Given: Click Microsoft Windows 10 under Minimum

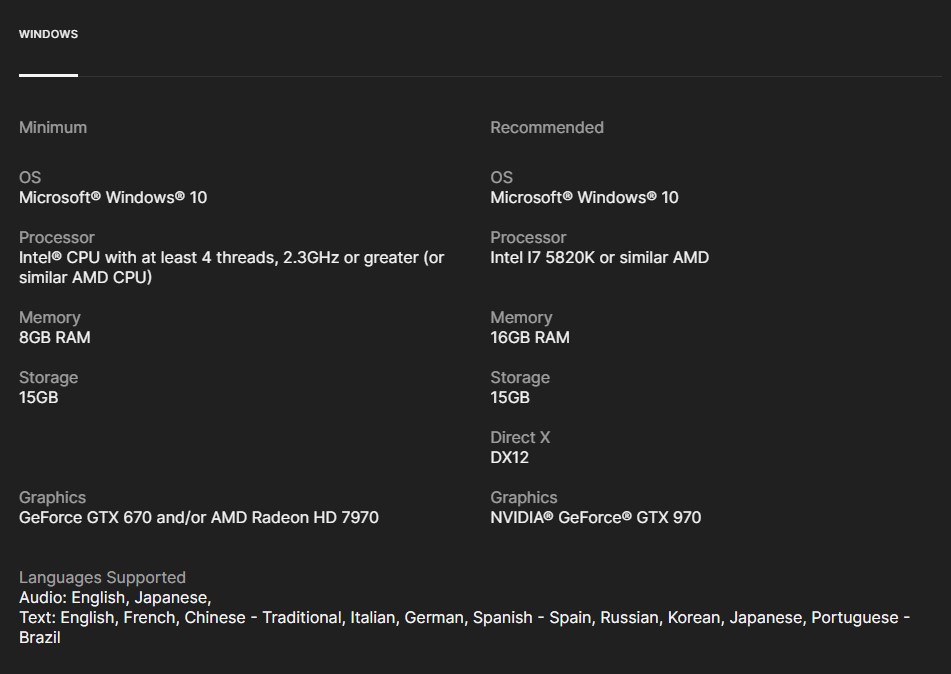Looking at the screenshot, I should [113, 197].
